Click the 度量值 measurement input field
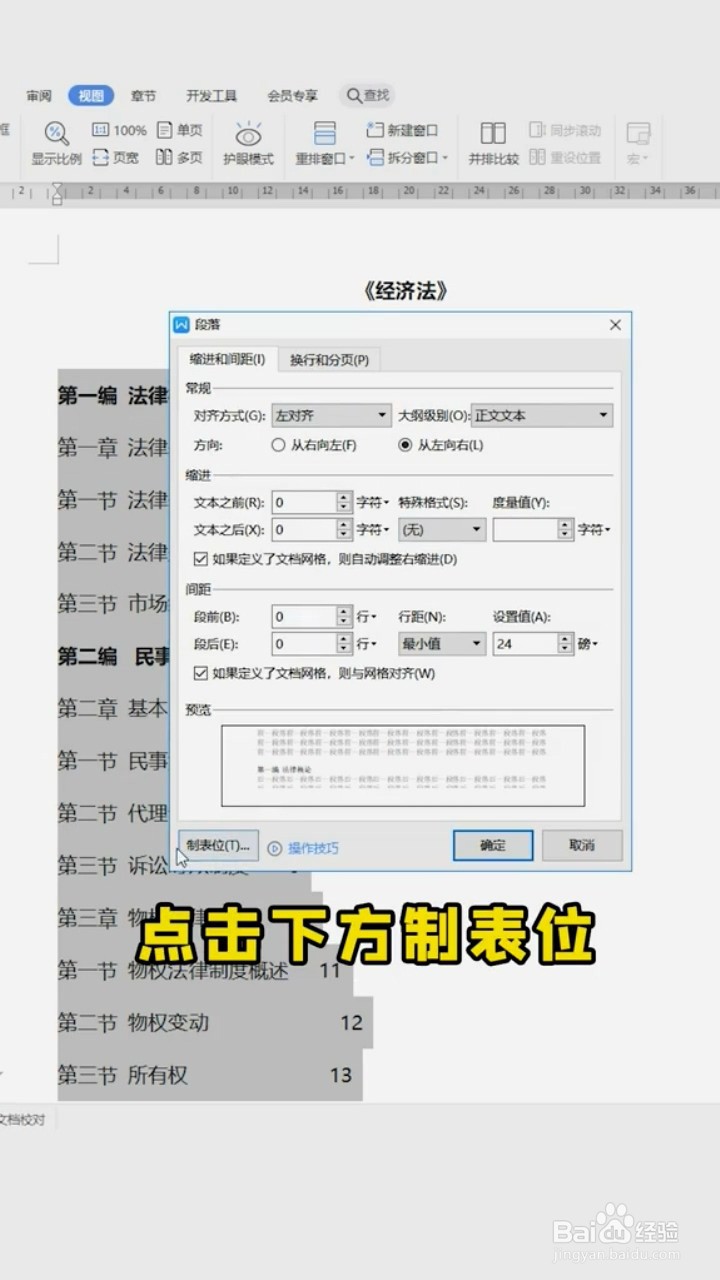The width and height of the screenshot is (720, 1280). [525, 529]
